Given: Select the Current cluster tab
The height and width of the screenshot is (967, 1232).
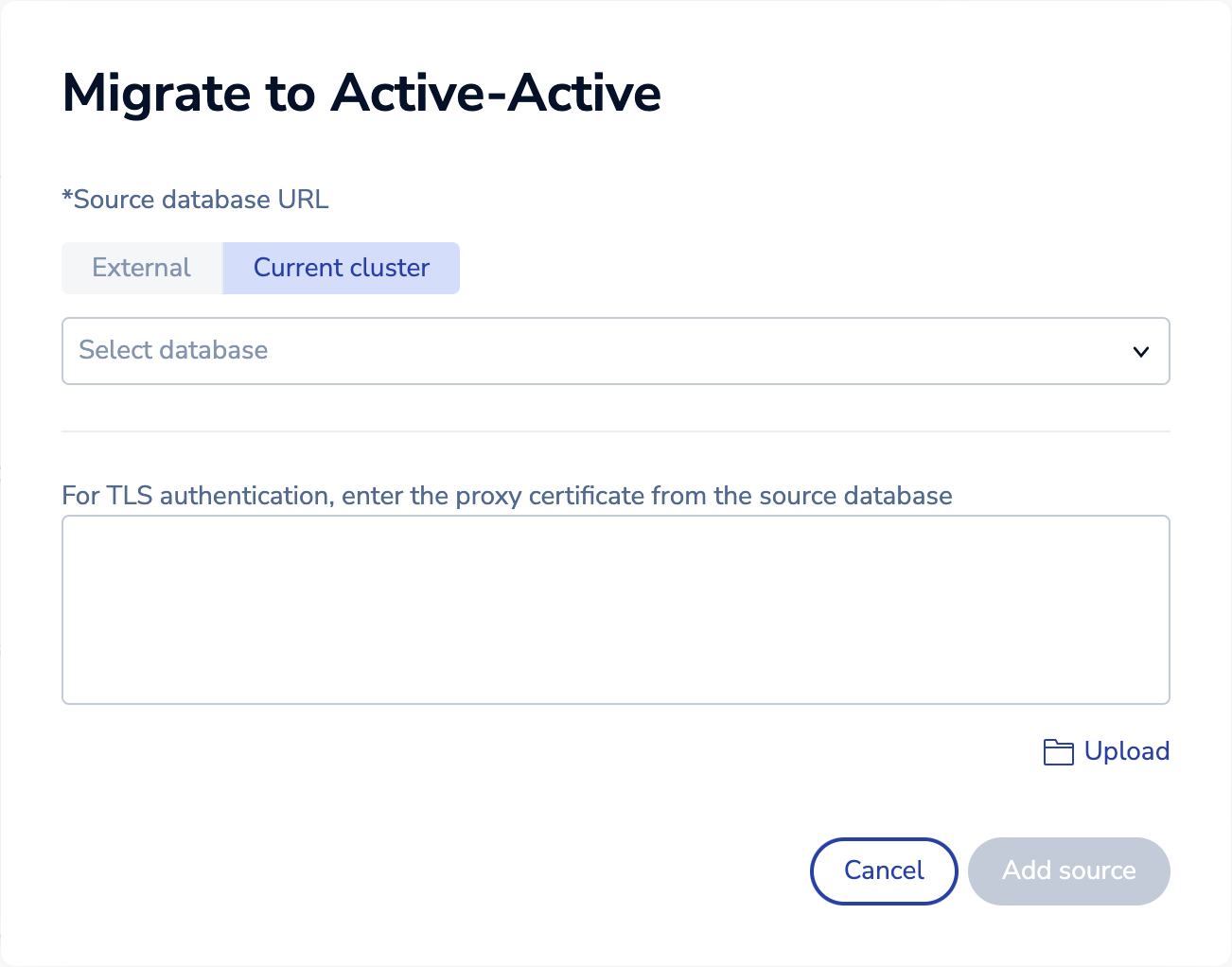Looking at the screenshot, I should [341, 268].
